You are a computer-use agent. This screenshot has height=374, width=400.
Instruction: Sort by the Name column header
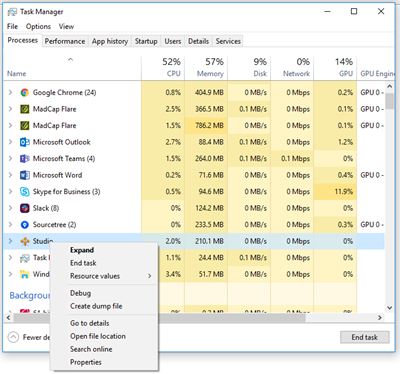(72, 67)
